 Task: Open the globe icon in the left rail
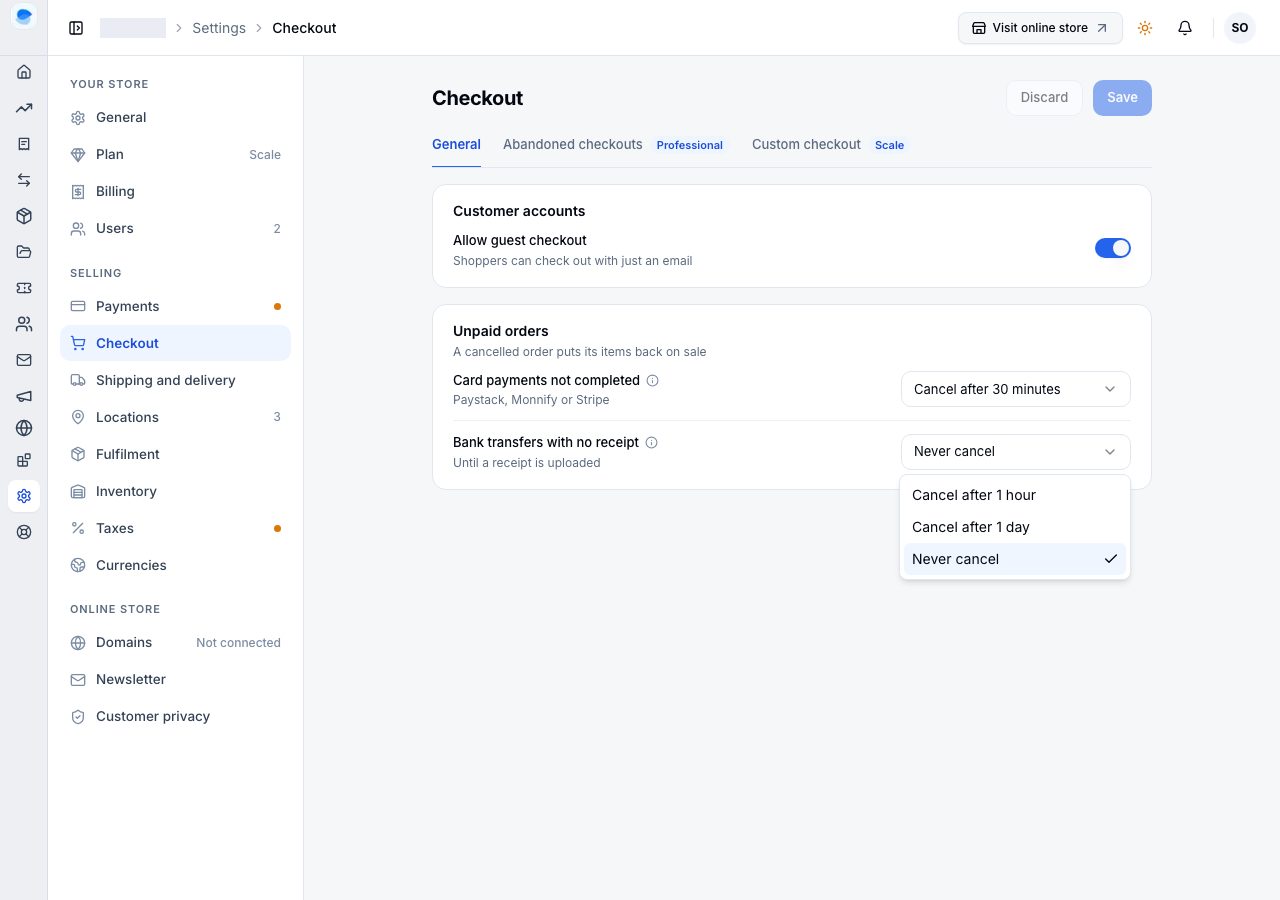[x=24, y=428]
